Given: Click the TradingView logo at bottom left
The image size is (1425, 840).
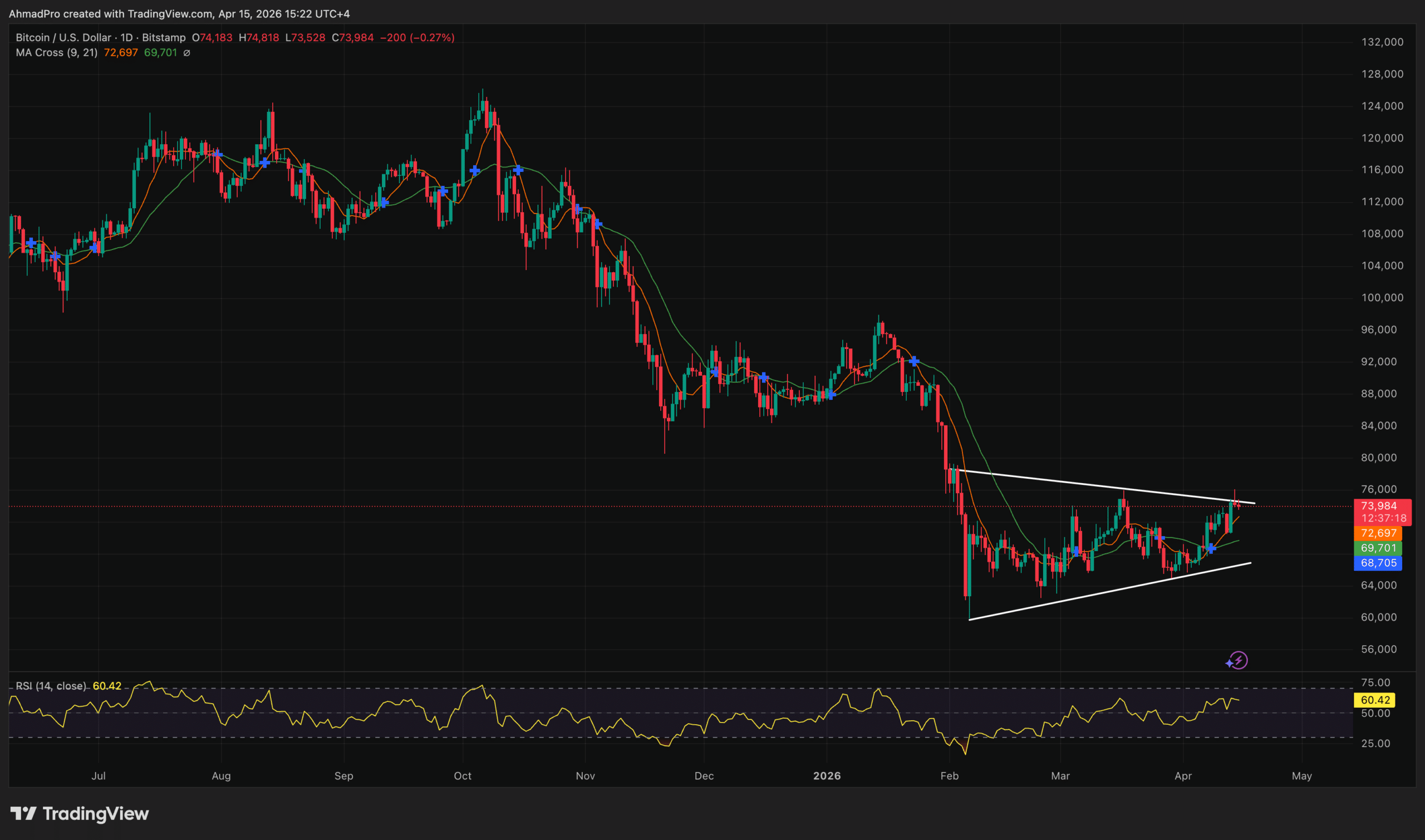Looking at the screenshot, I should [79, 814].
